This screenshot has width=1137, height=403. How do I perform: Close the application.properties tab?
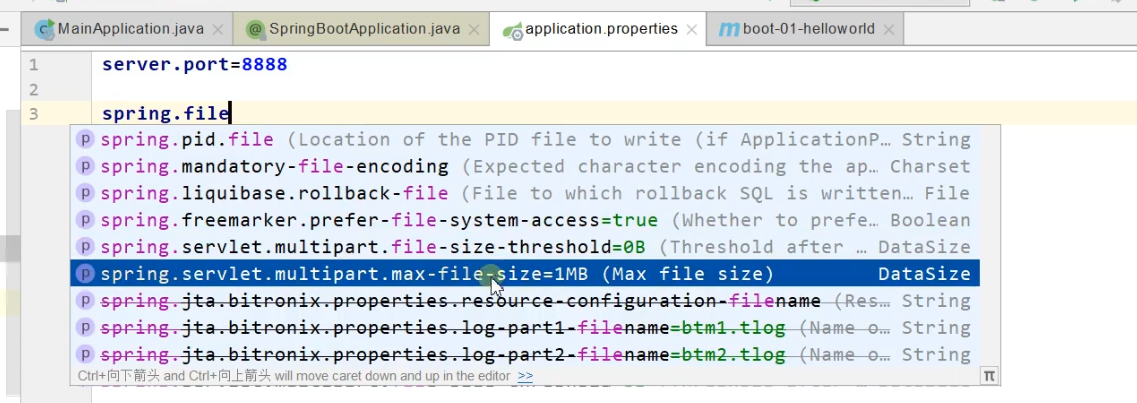pyautogui.click(x=692, y=30)
